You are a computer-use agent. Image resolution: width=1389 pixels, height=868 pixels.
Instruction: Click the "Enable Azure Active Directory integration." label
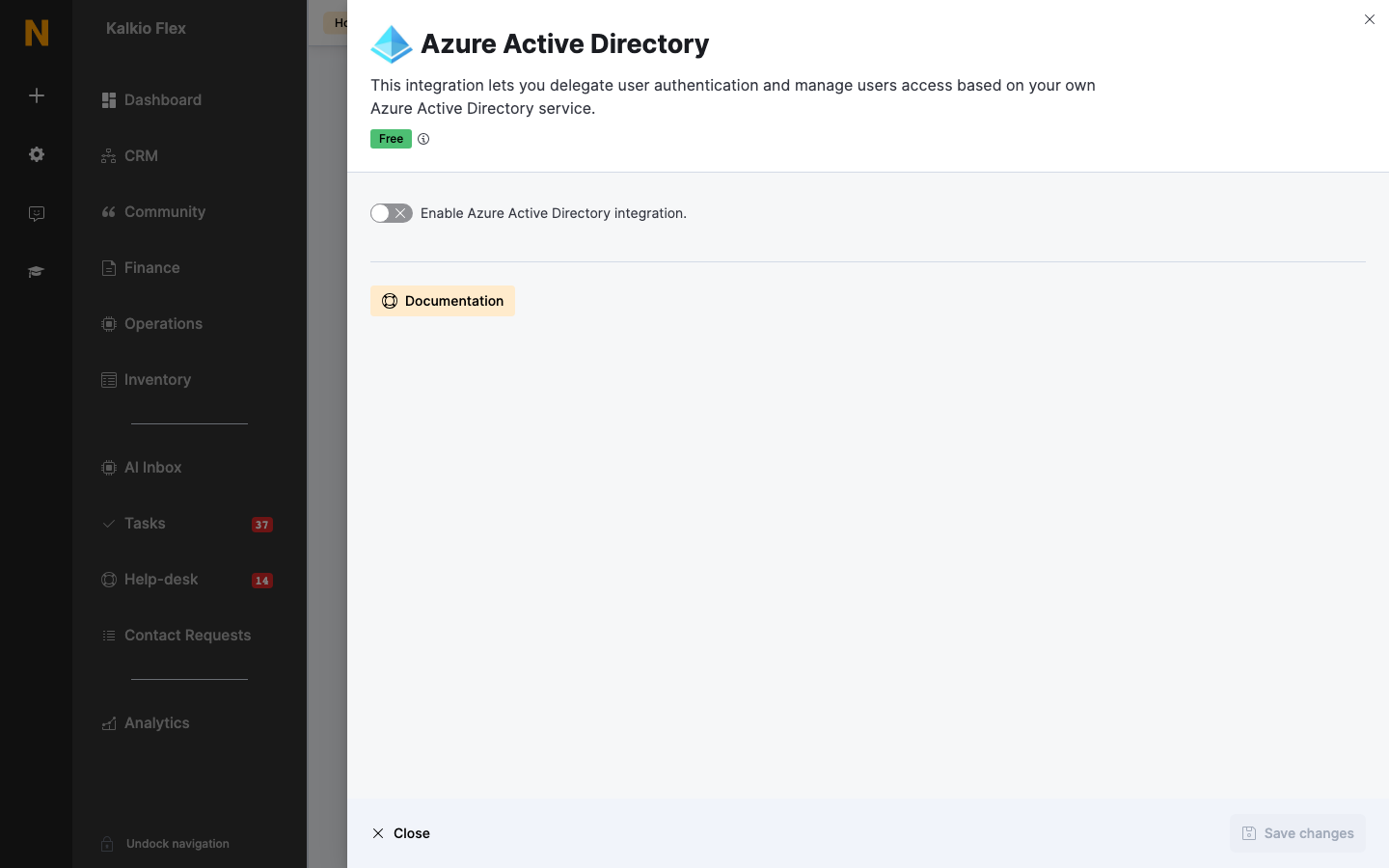tap(554, 213)
